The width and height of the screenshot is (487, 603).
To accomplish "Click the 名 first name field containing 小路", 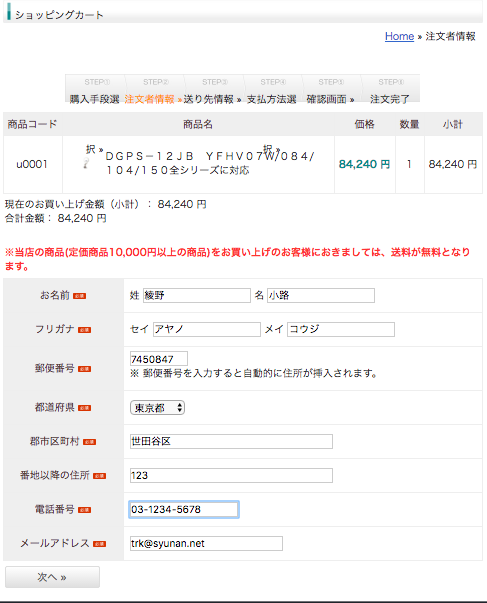I will [x=321, y=295].
